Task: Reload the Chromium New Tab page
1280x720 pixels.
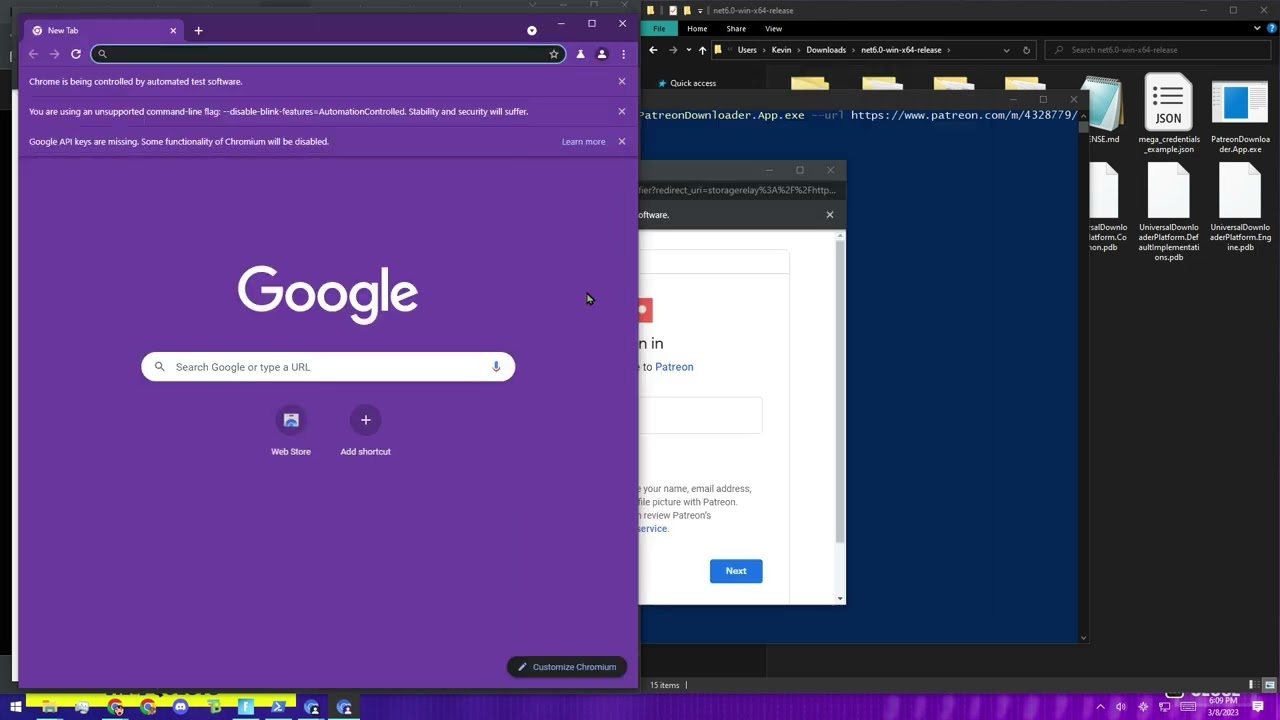Action: 76,54
